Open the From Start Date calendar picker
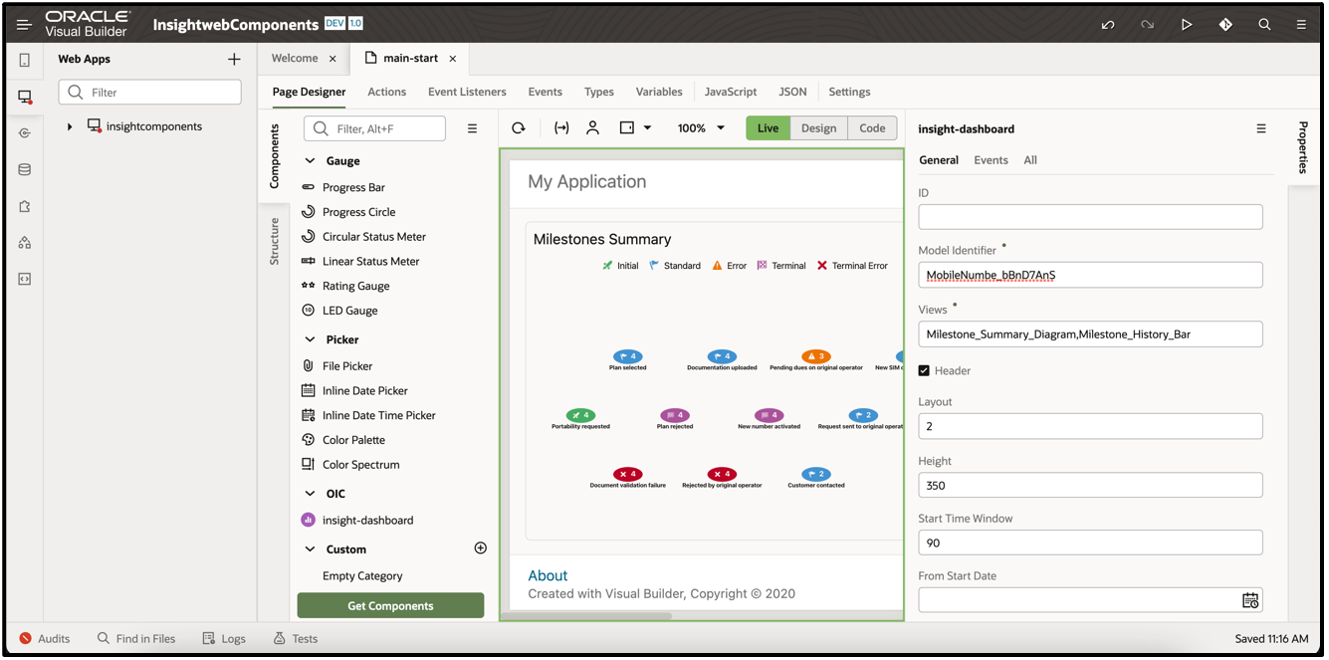The image size is (1329, 660). tap(1250, 600)
